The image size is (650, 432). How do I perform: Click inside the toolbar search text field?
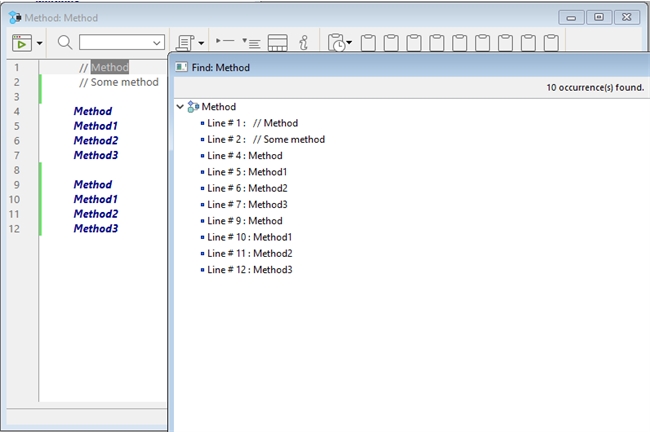(x=114, y=43)
